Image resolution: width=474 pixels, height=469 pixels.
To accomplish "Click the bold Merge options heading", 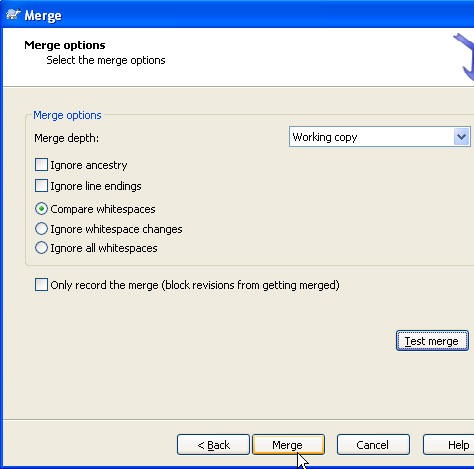I will (x=65, y=45).
